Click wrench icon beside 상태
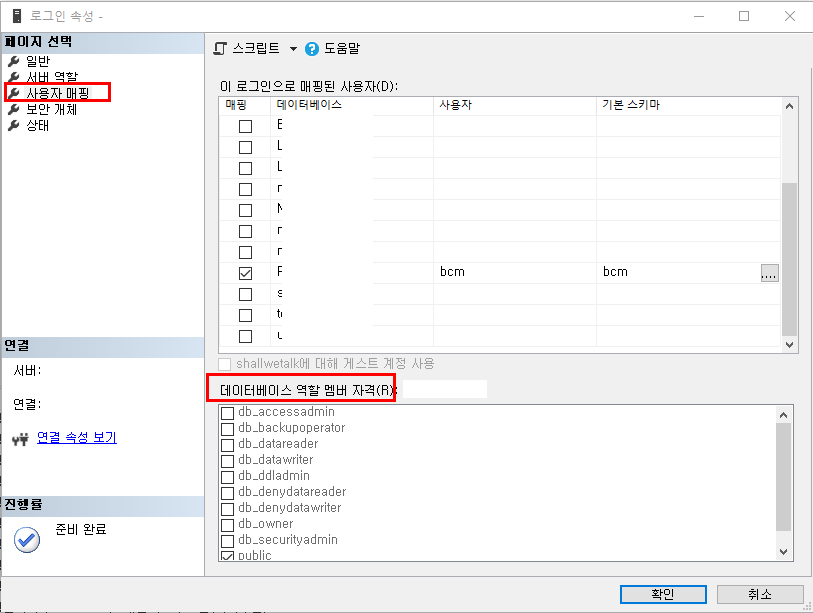The height and width of the screenshot is (613, 813). coord(14,126)
